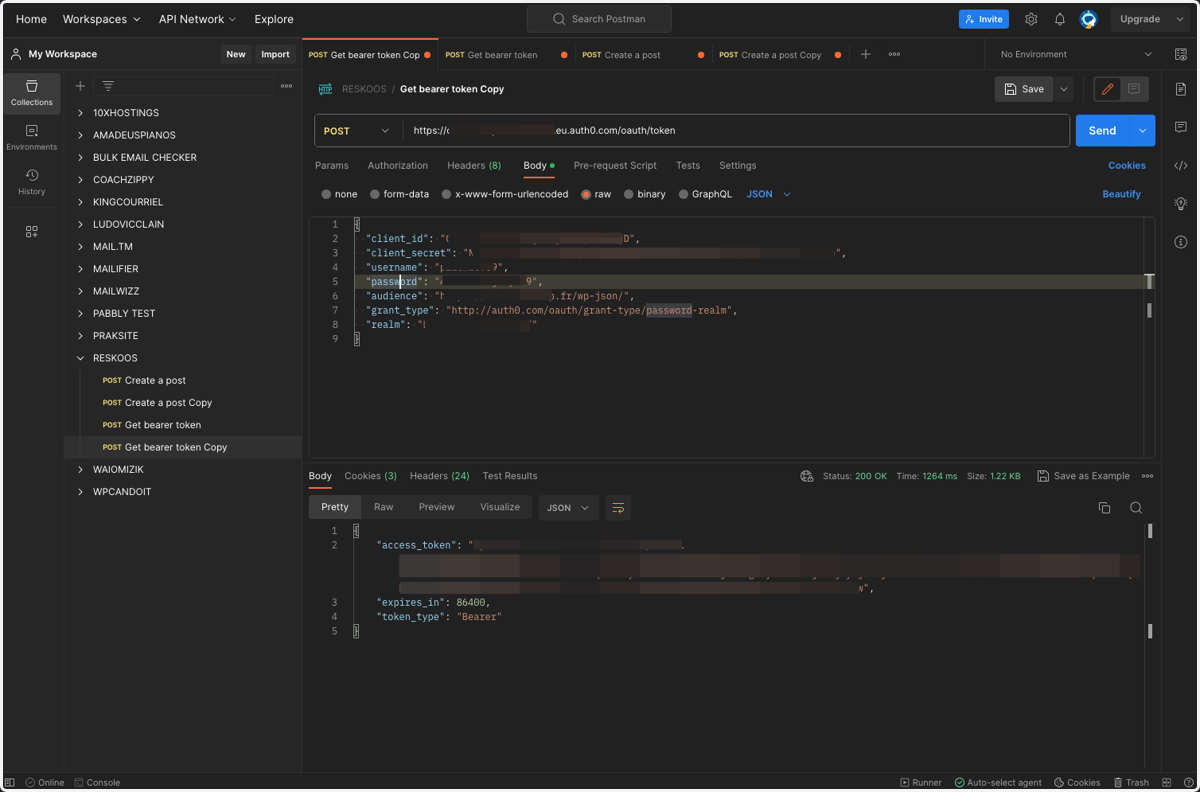The image size is (1200, 792).
Task: Switch to the Pre-request Script tab
Action: pos(615,166)
